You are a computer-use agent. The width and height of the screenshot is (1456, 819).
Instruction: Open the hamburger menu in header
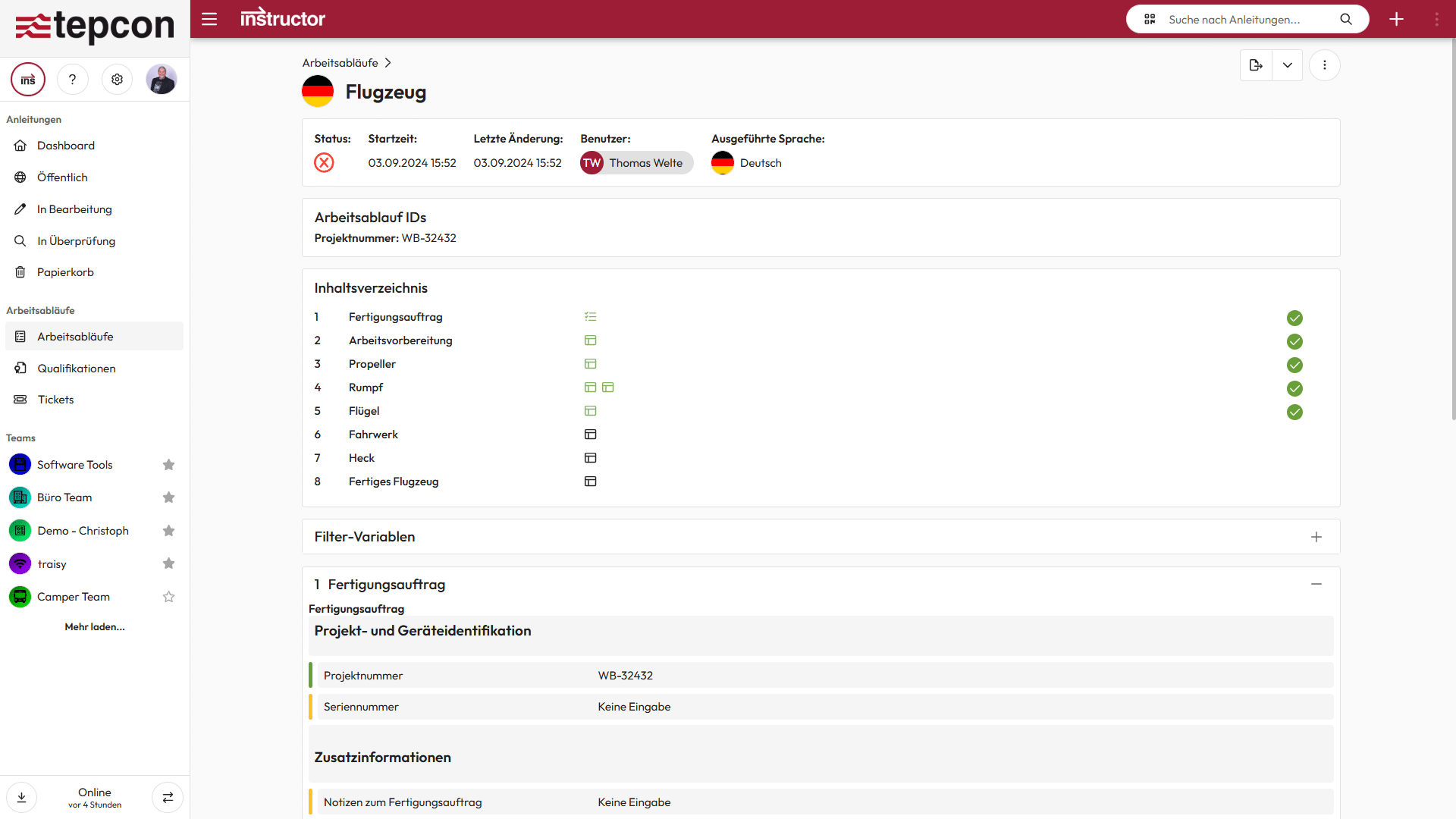(209, 19)
